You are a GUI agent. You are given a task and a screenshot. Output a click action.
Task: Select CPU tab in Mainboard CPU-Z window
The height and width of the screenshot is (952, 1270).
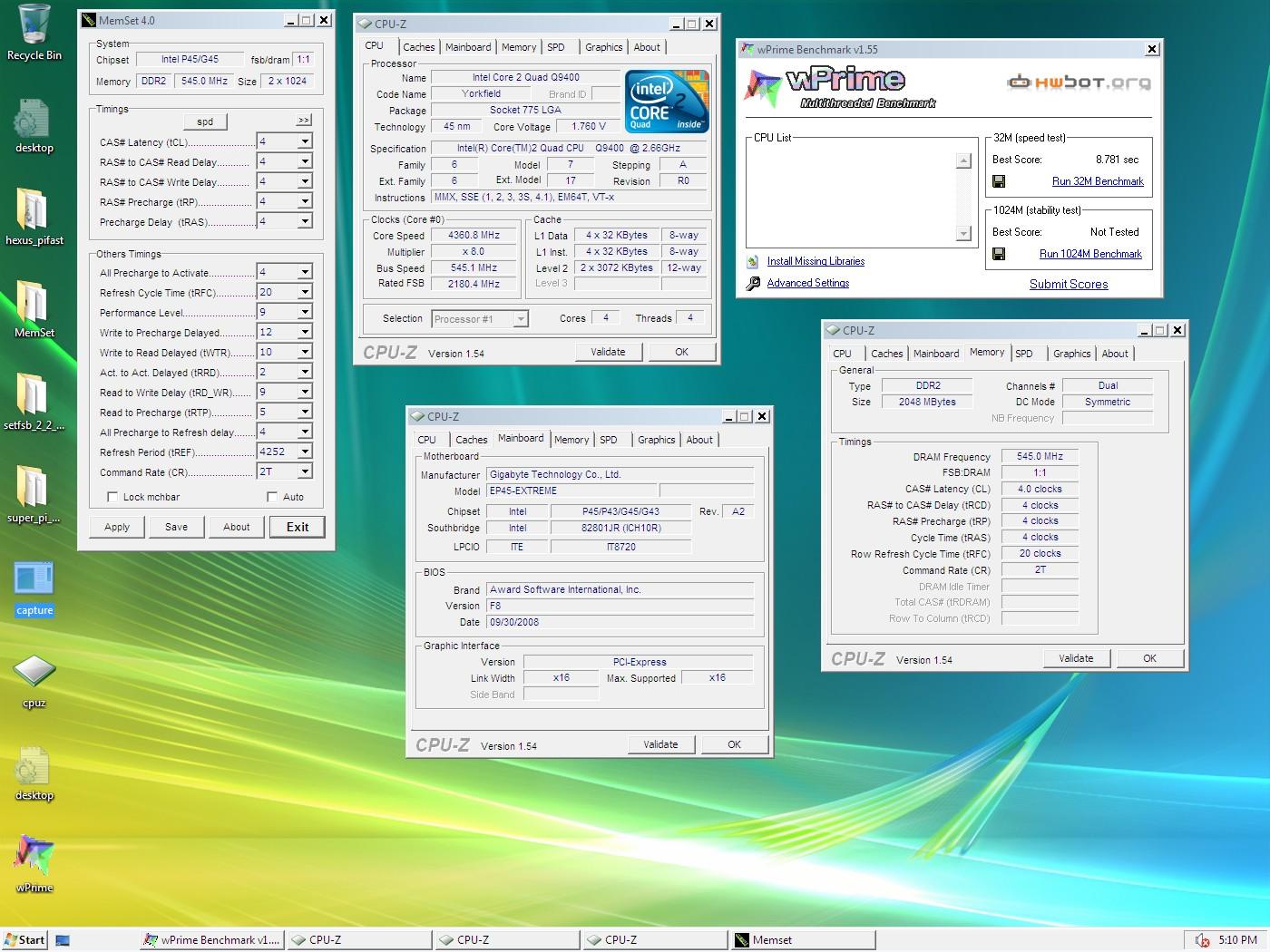point(427,440)
